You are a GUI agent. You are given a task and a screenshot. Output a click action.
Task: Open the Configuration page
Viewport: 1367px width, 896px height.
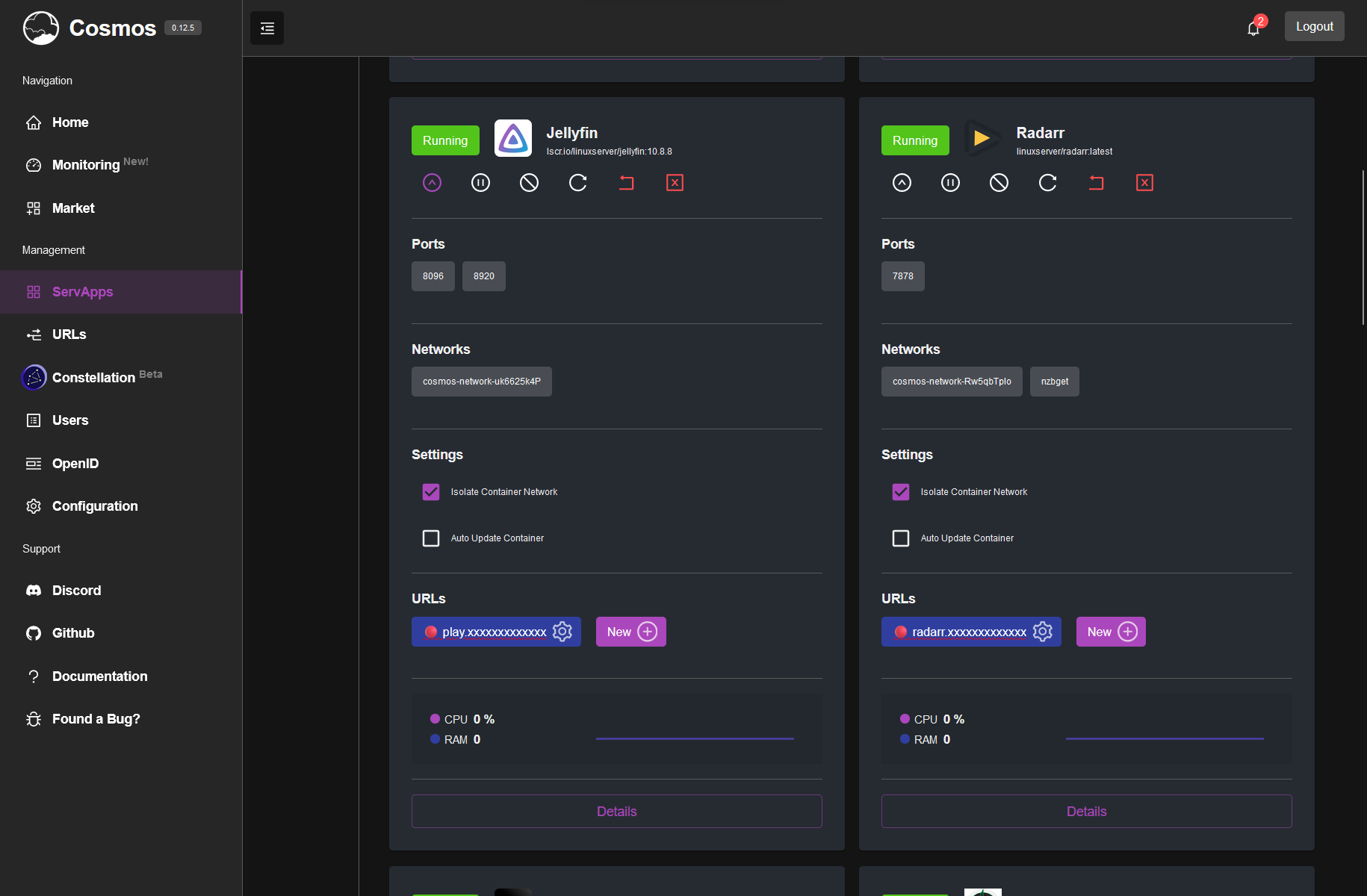[x=121, y=506]
